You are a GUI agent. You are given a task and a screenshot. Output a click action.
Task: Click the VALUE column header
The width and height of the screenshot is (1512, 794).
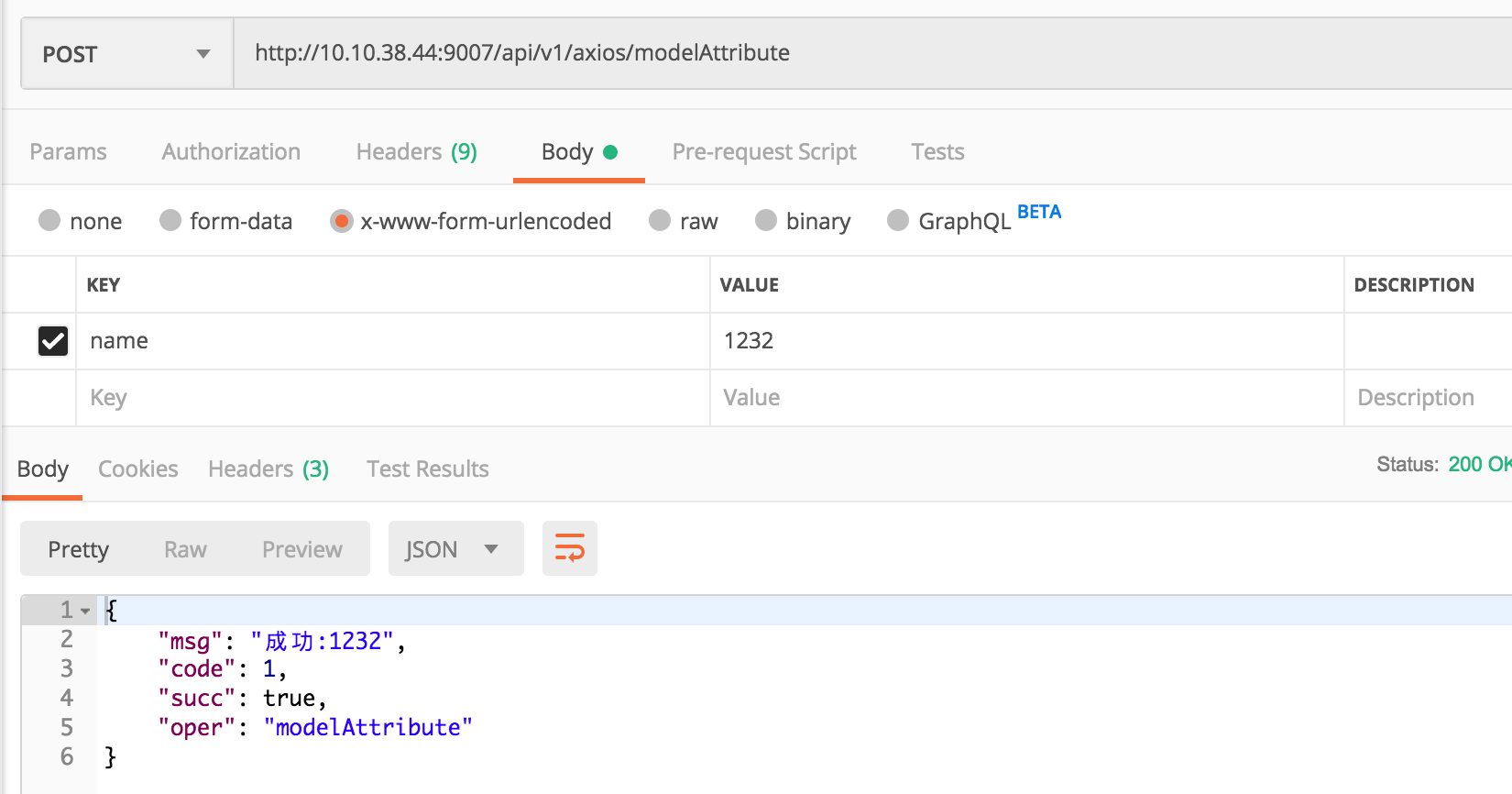click(750, 285)
